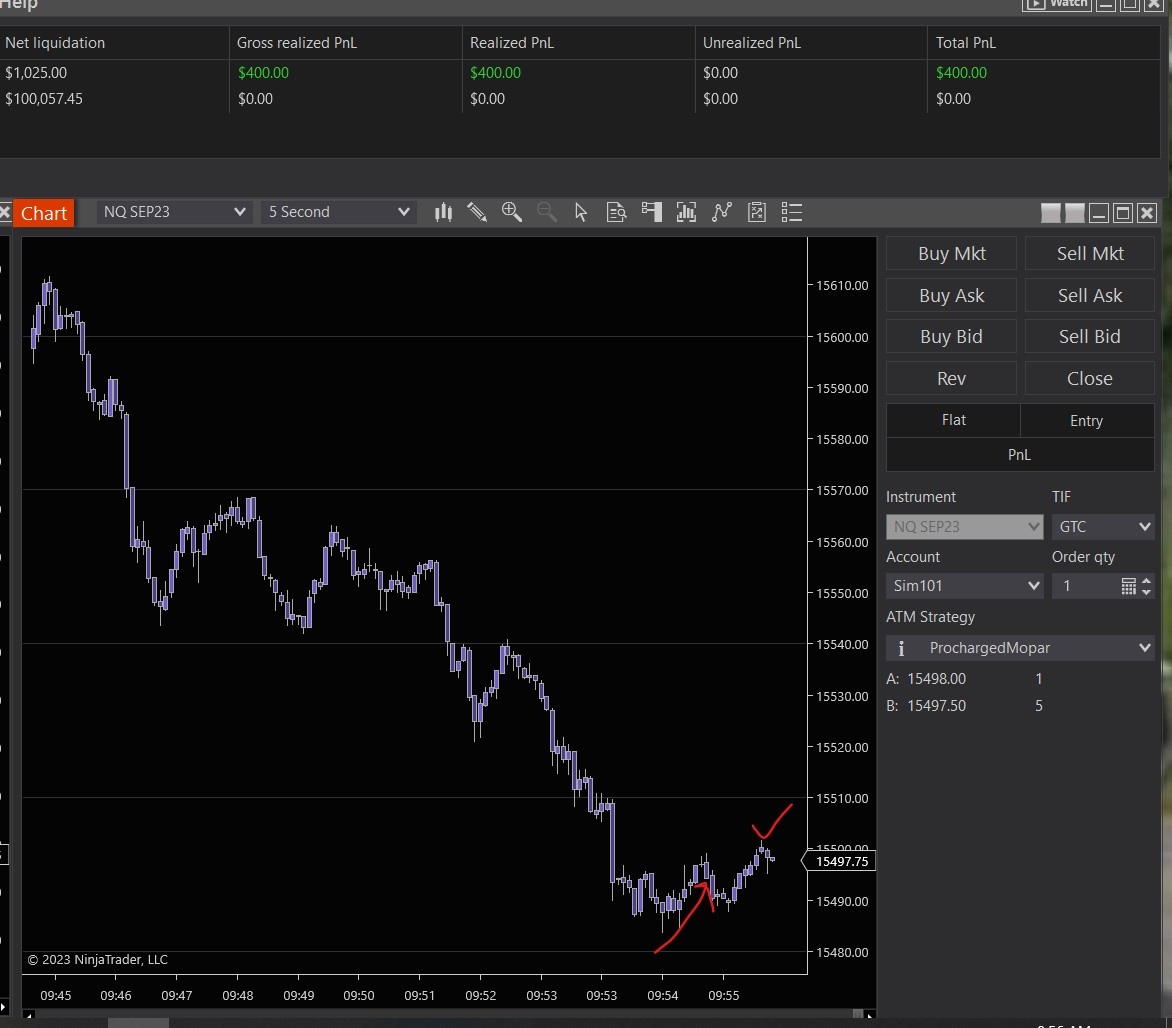Change the Sim101 account dropdown
1172x1028 pixels.
964,586
